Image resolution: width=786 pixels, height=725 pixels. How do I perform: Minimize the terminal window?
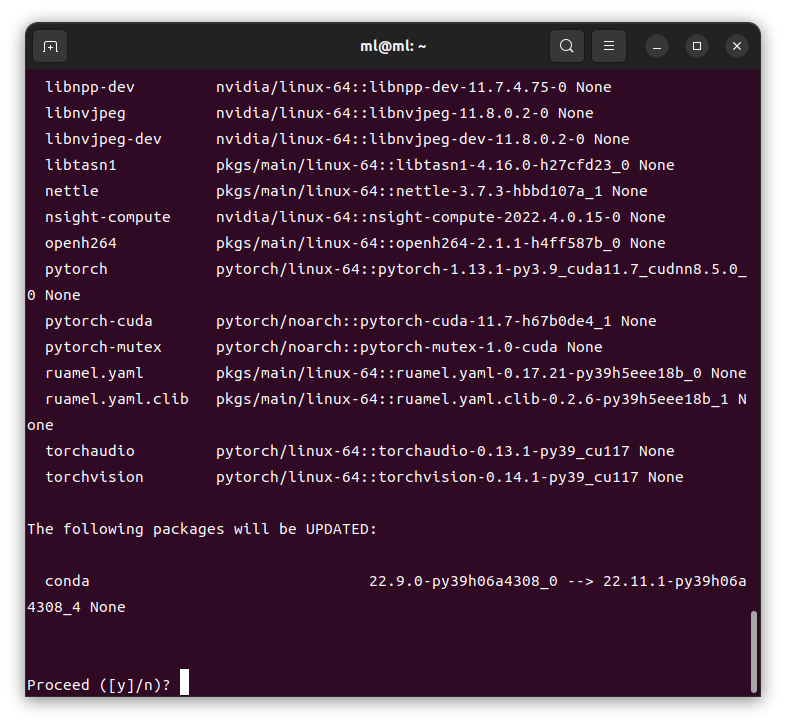point(657,47)
